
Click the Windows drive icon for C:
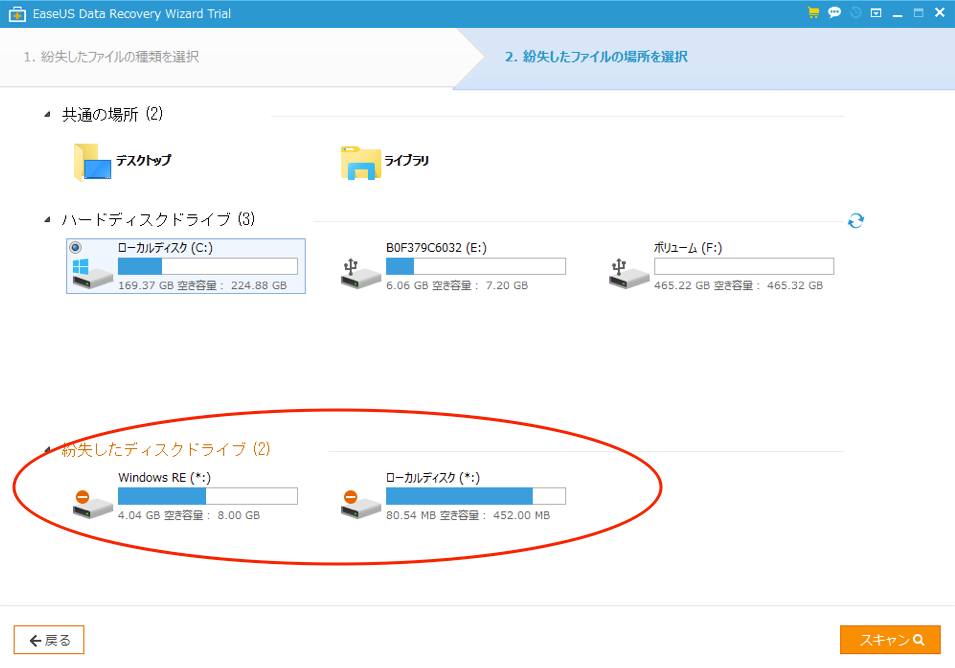pos(92,273)
